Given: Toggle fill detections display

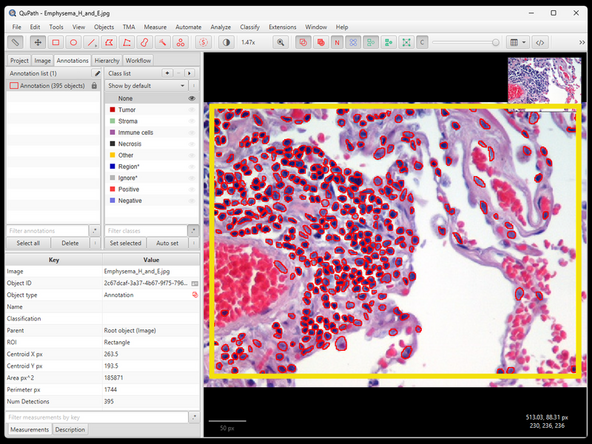Looking at the screenshot, I should (x=388, y=42).
